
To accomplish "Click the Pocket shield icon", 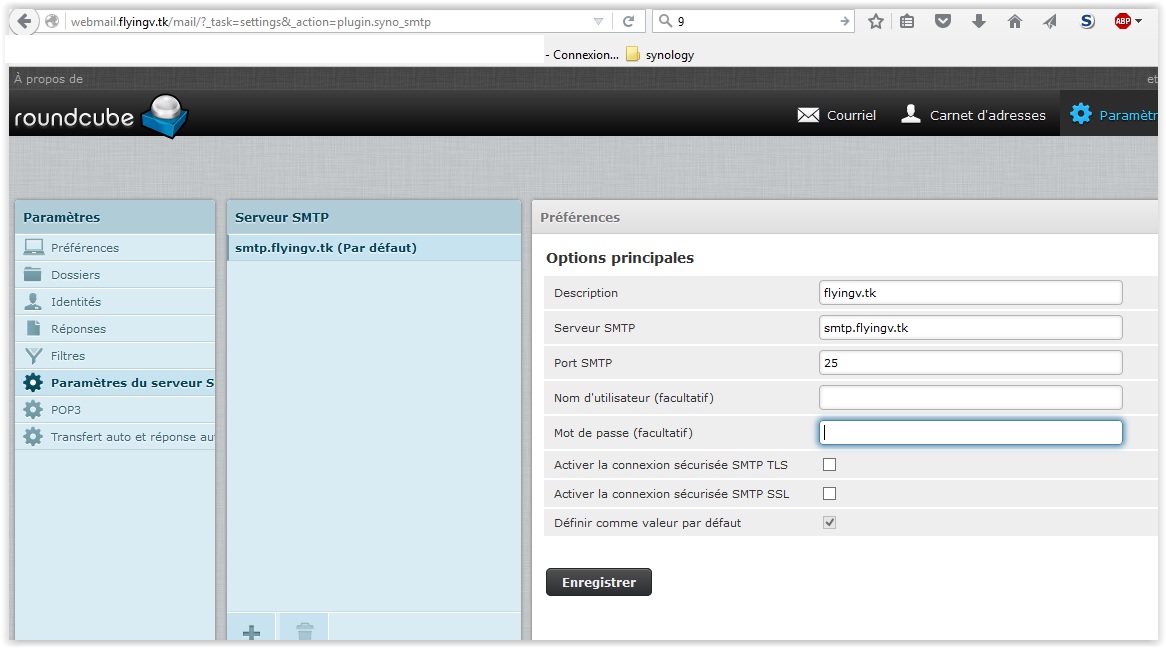I will pos(943,21).
